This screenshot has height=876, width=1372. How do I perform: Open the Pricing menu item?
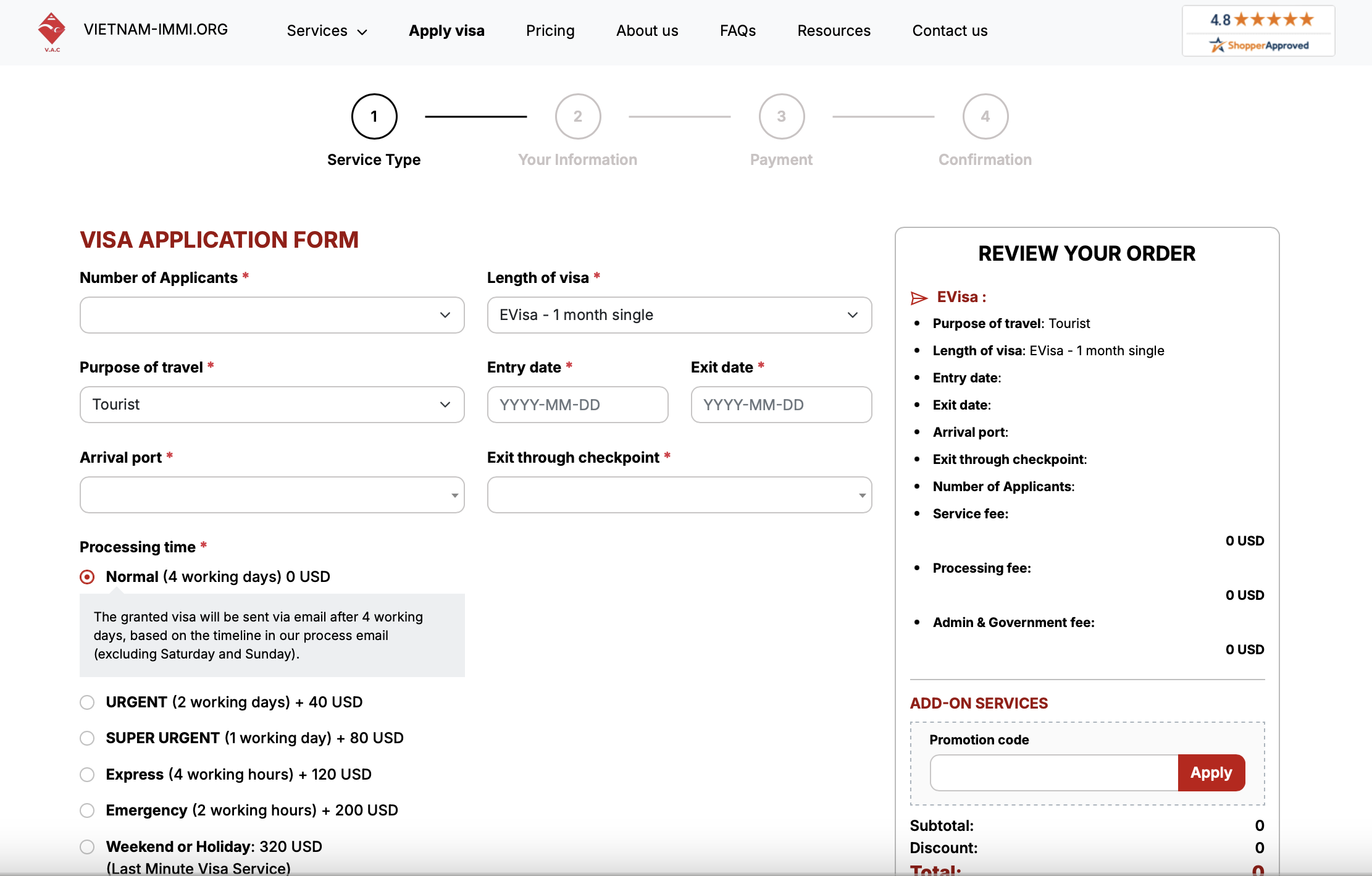pyautogui.click(x=550, y=31)
